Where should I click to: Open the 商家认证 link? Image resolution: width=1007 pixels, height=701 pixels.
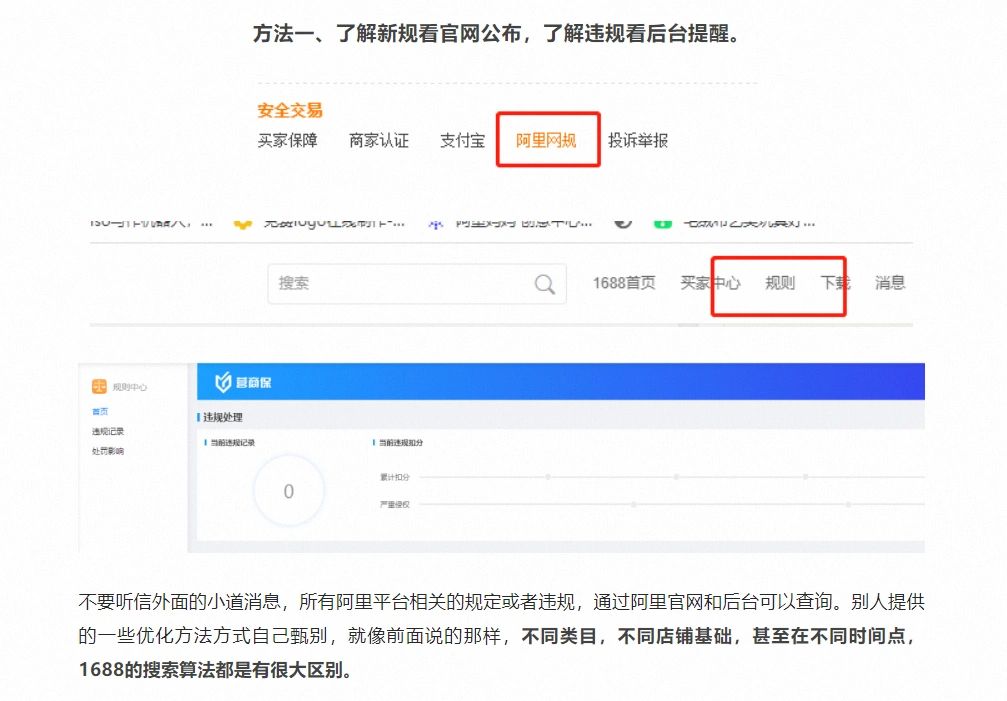click(x=379, y=141)
